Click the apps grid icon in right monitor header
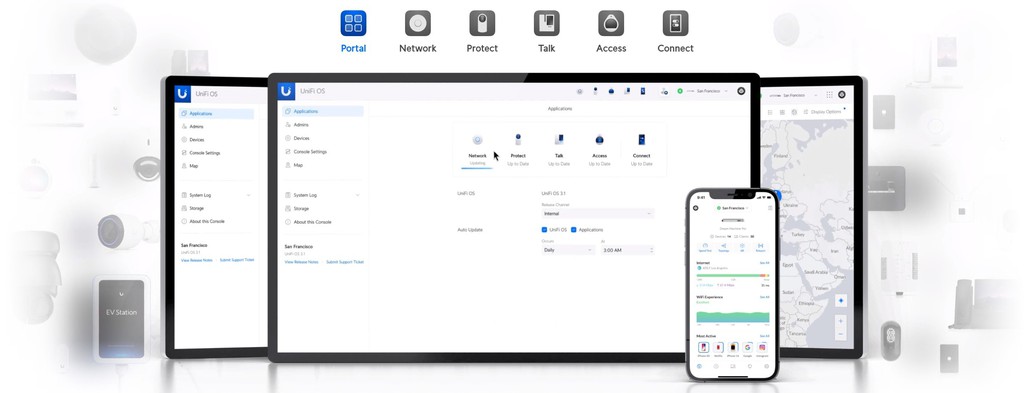This screenshot has height=393, width=1024. pyautogui.click(x=829, y=95)
